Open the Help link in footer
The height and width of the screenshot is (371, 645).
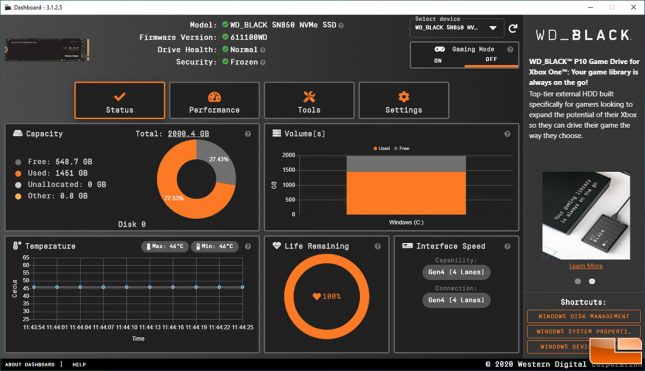pyautogui.click(x=79, y=365)
